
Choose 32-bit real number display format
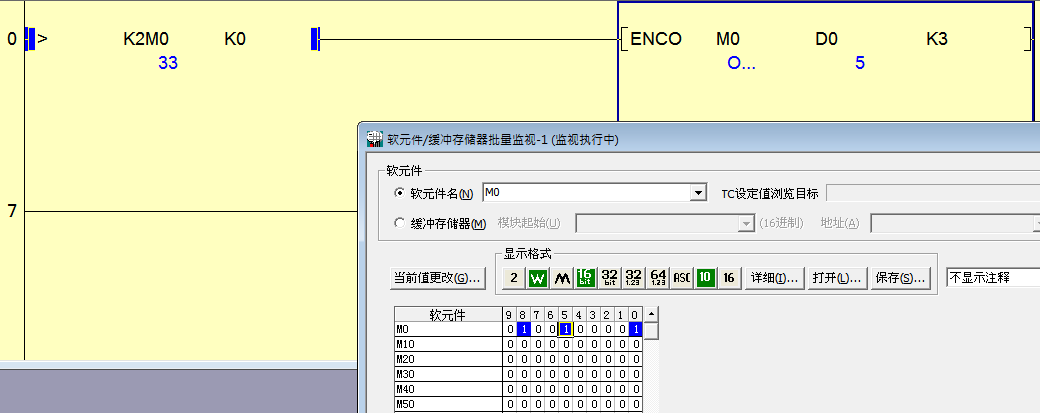634,278
